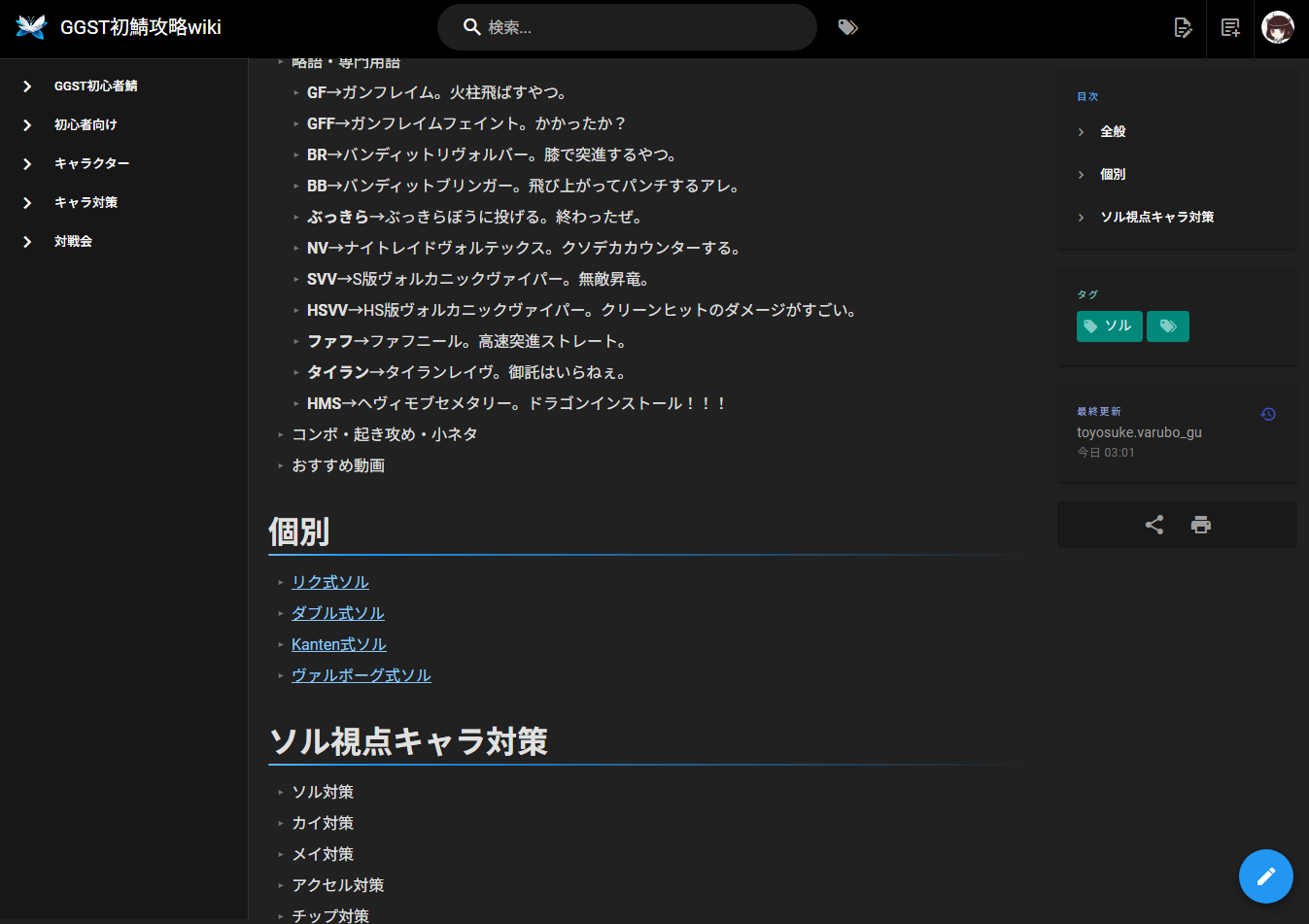The width and height of the screenshot is (1309, 924).
Task: Jump to 個別 in table of contents
Action: (1113, 175)
